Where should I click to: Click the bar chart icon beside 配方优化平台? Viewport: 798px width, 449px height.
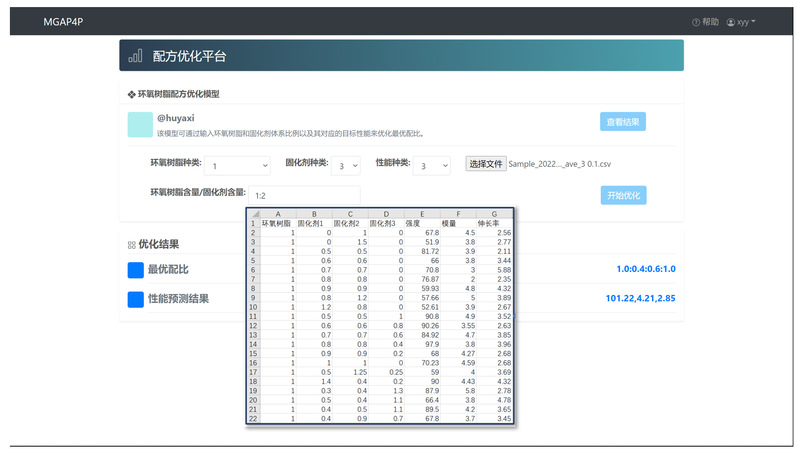(135, 57)
